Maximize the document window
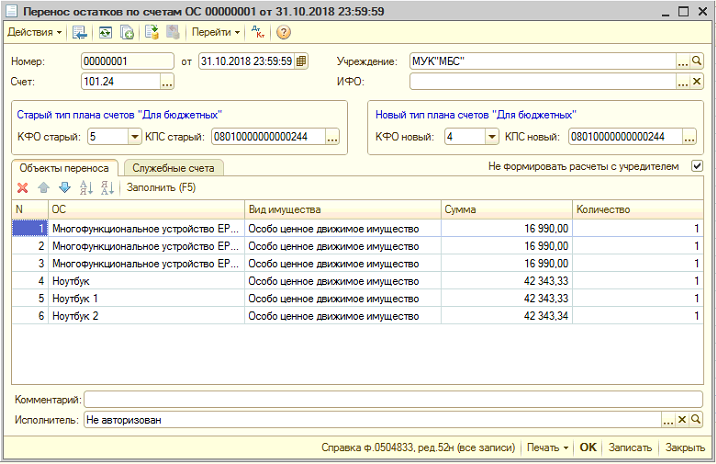 683,11
